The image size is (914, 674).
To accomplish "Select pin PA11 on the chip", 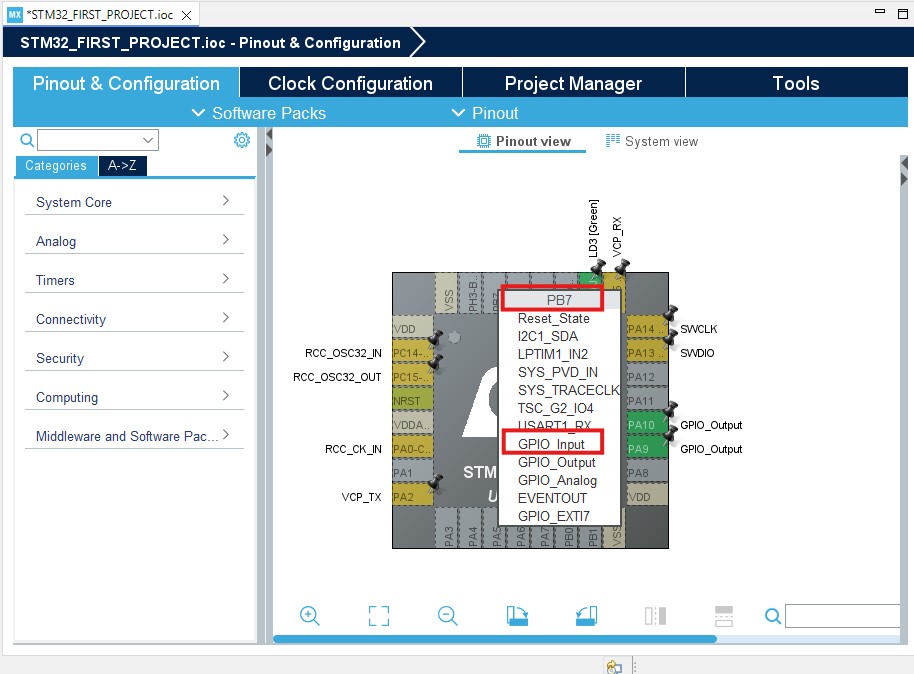I will pos(646,401).
